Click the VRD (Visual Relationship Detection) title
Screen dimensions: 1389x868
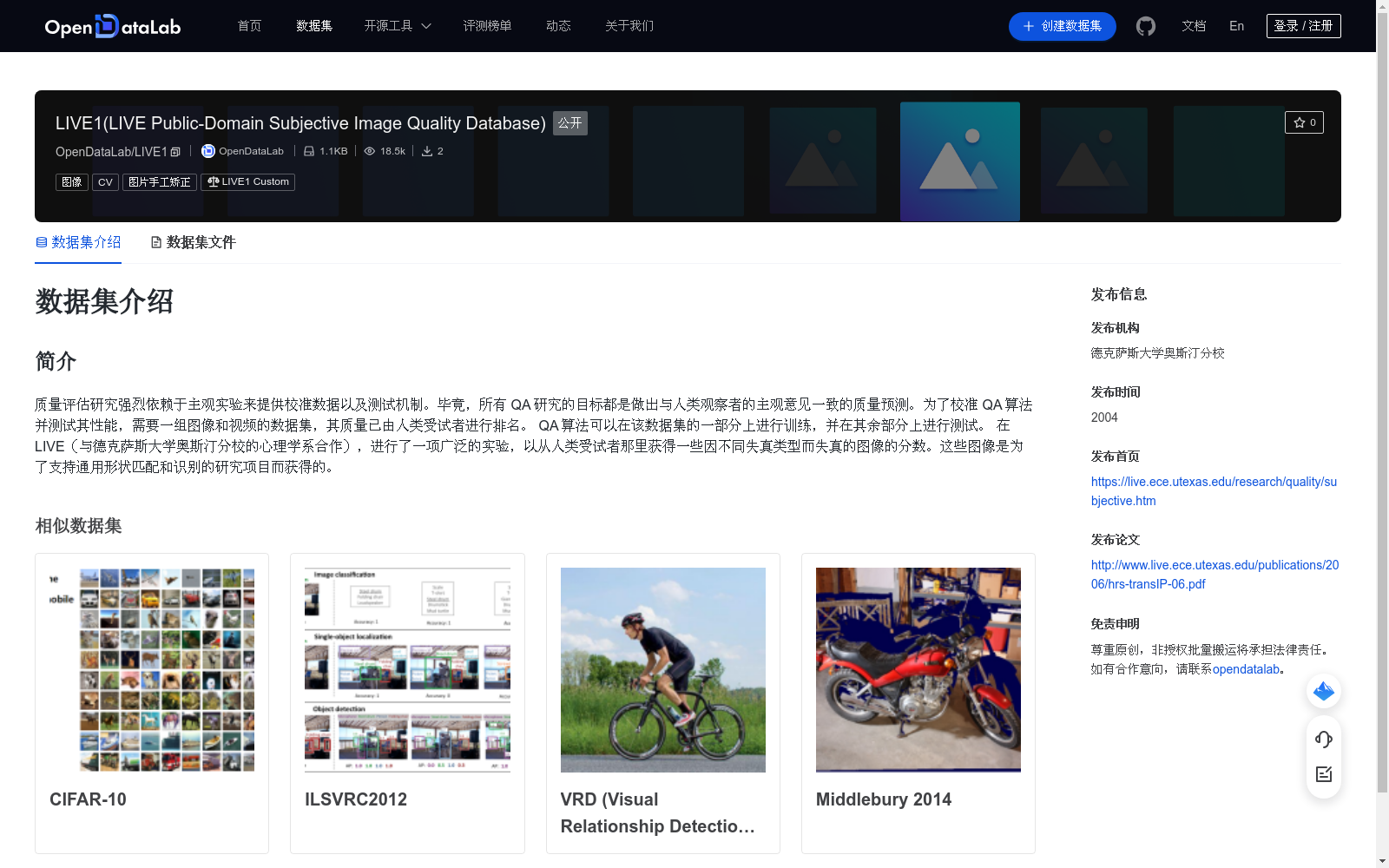(658, 812)
